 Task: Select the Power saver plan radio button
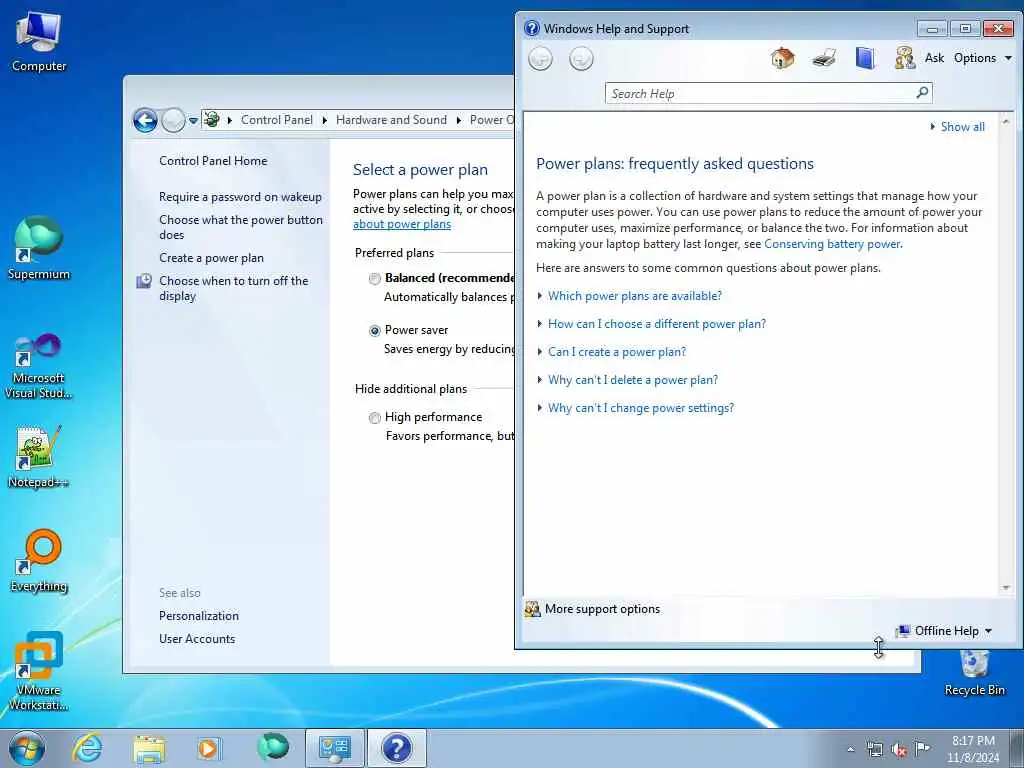tap(375, 330)
